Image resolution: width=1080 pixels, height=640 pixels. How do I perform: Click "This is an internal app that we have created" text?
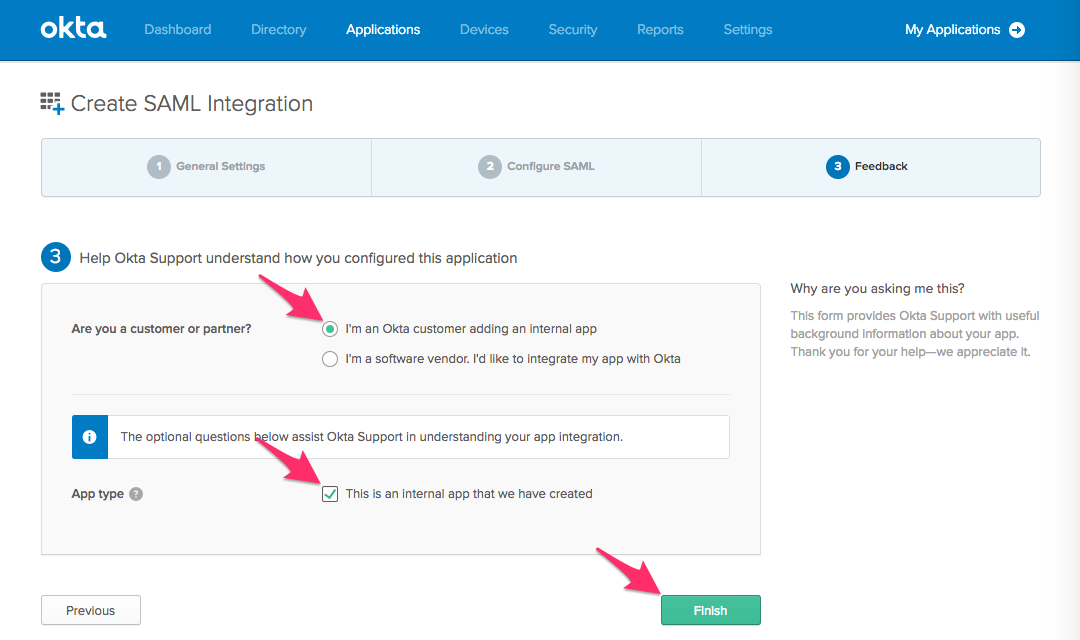coord(469,494)
